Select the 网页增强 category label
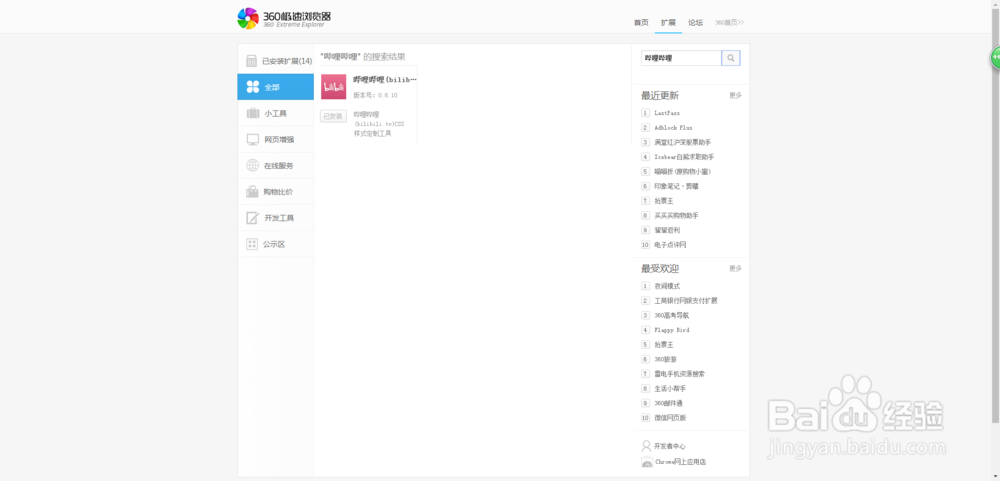 point(279,140)
